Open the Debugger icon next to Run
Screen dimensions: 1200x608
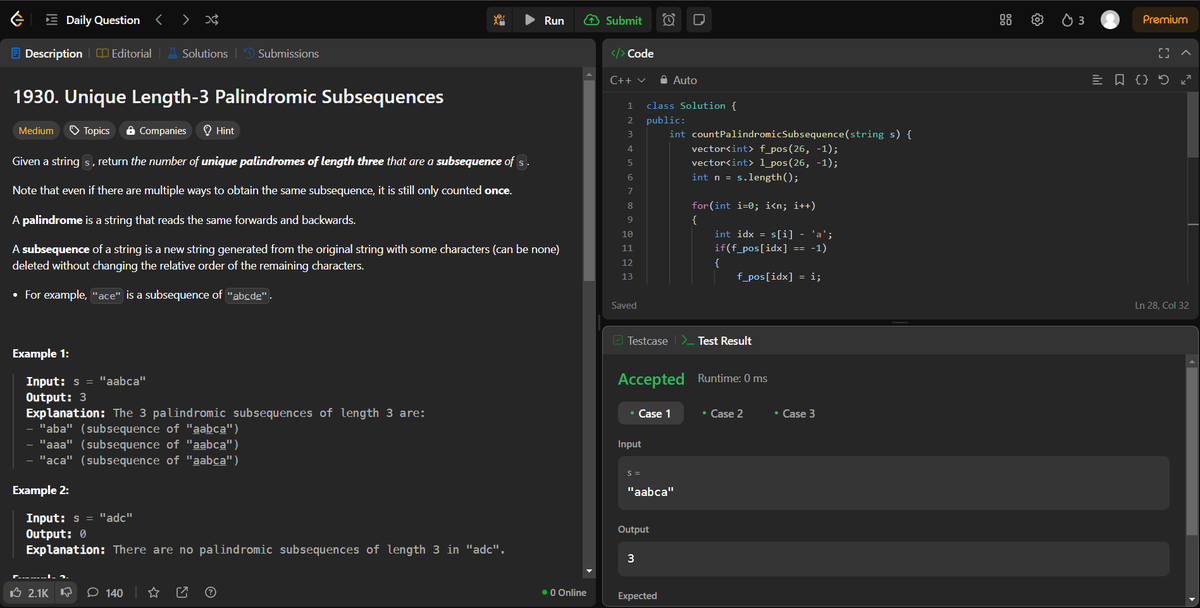pyautogui.click(x=499, y=19)
